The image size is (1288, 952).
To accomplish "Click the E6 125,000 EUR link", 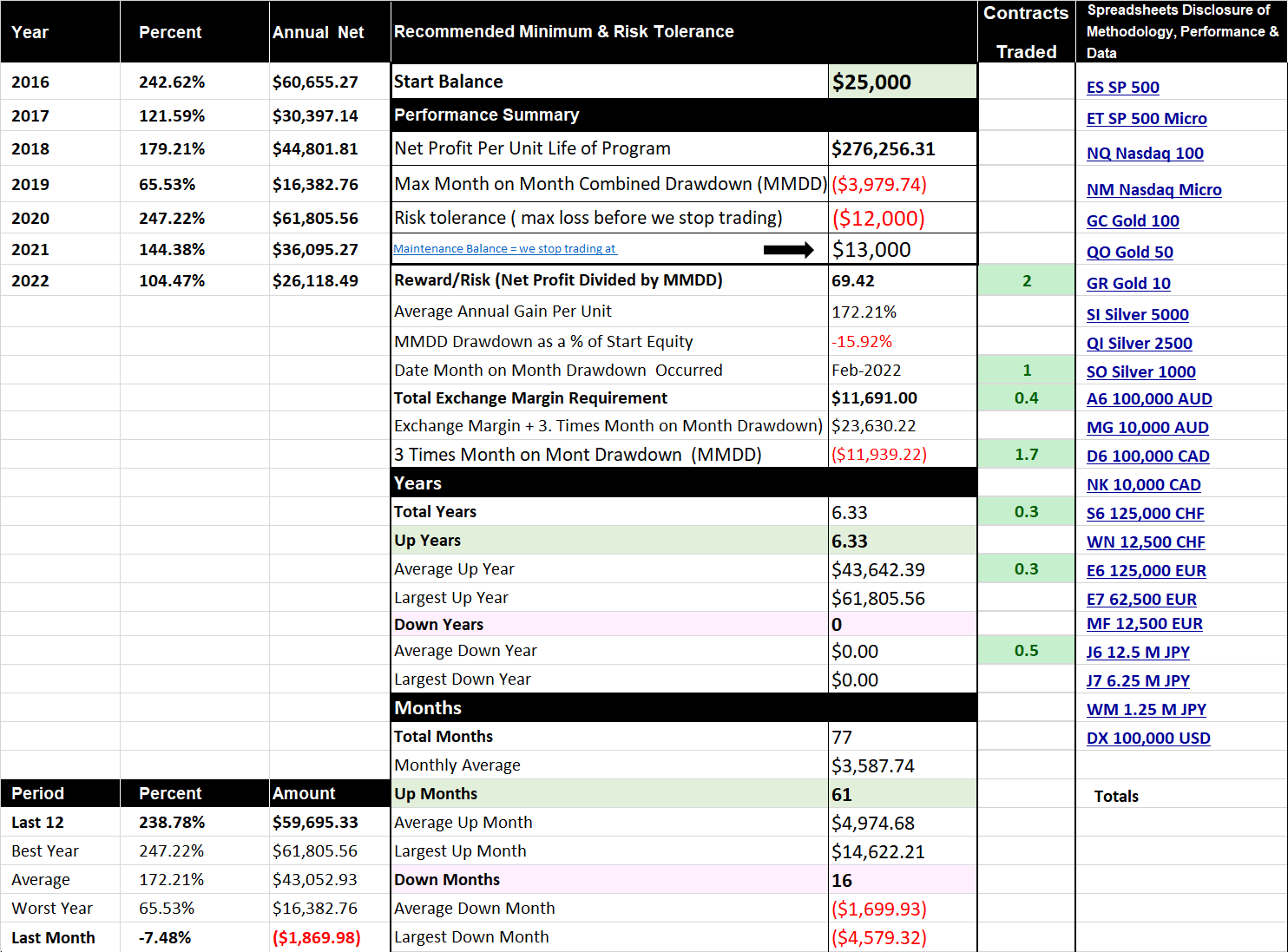I will point(1146,571).
